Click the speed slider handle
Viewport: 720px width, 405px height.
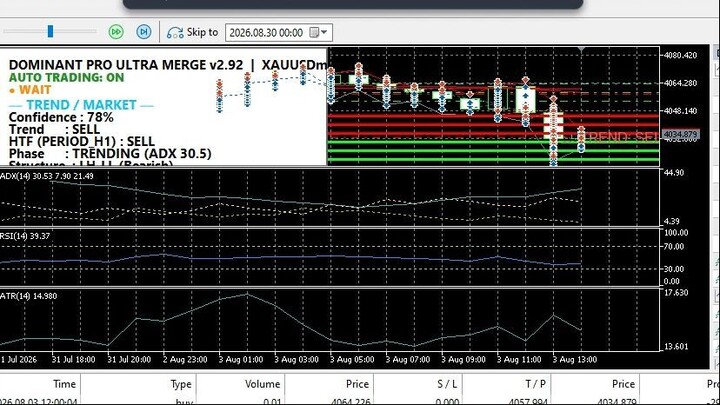pyautogui.click(x=51, y=31)
